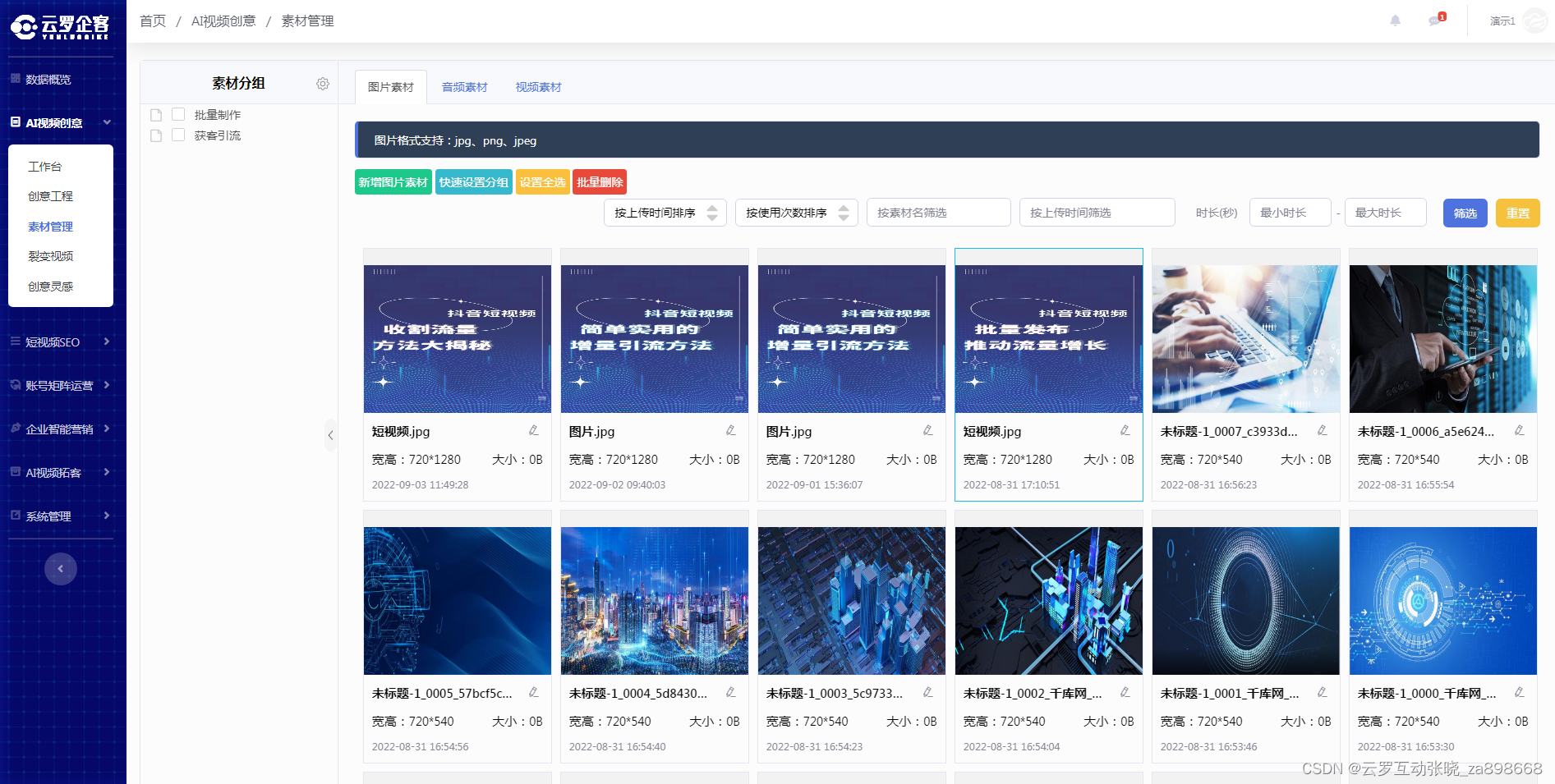Image resolution: width=1555 pixels, height=784 pixels.
Task: Collapse the left sidebar with round arrow button
Action: 61,569
